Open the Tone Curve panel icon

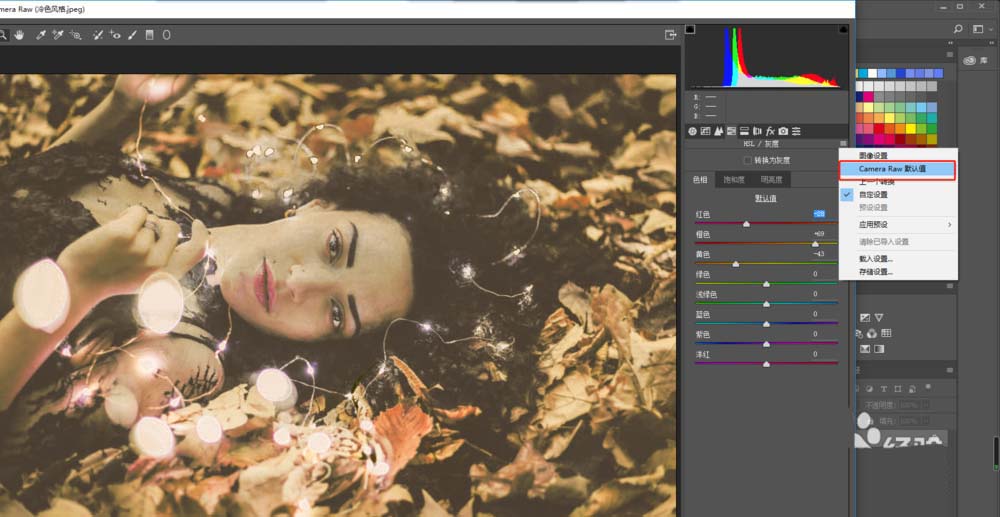pyautogui.click(x=705, y=131)
